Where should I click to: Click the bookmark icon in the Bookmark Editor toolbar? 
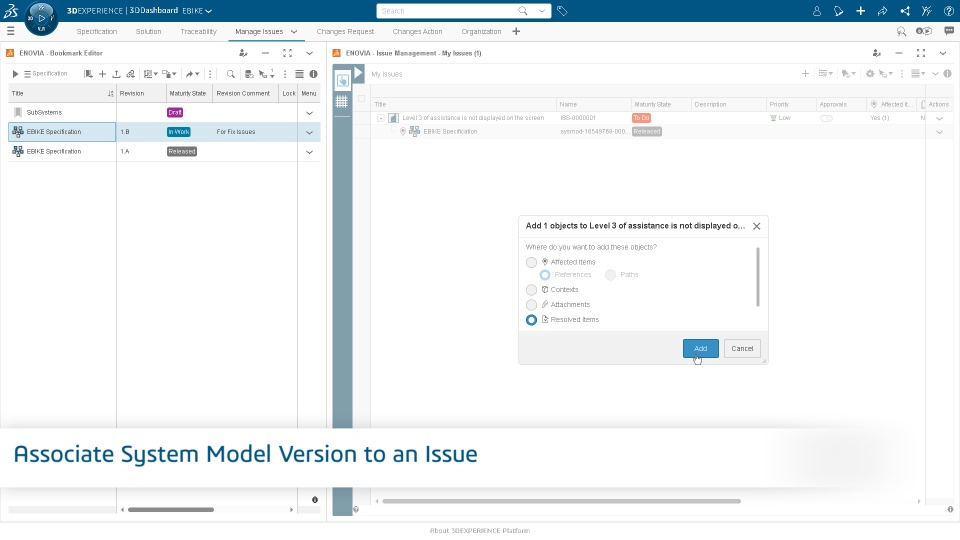coord(89,74)
